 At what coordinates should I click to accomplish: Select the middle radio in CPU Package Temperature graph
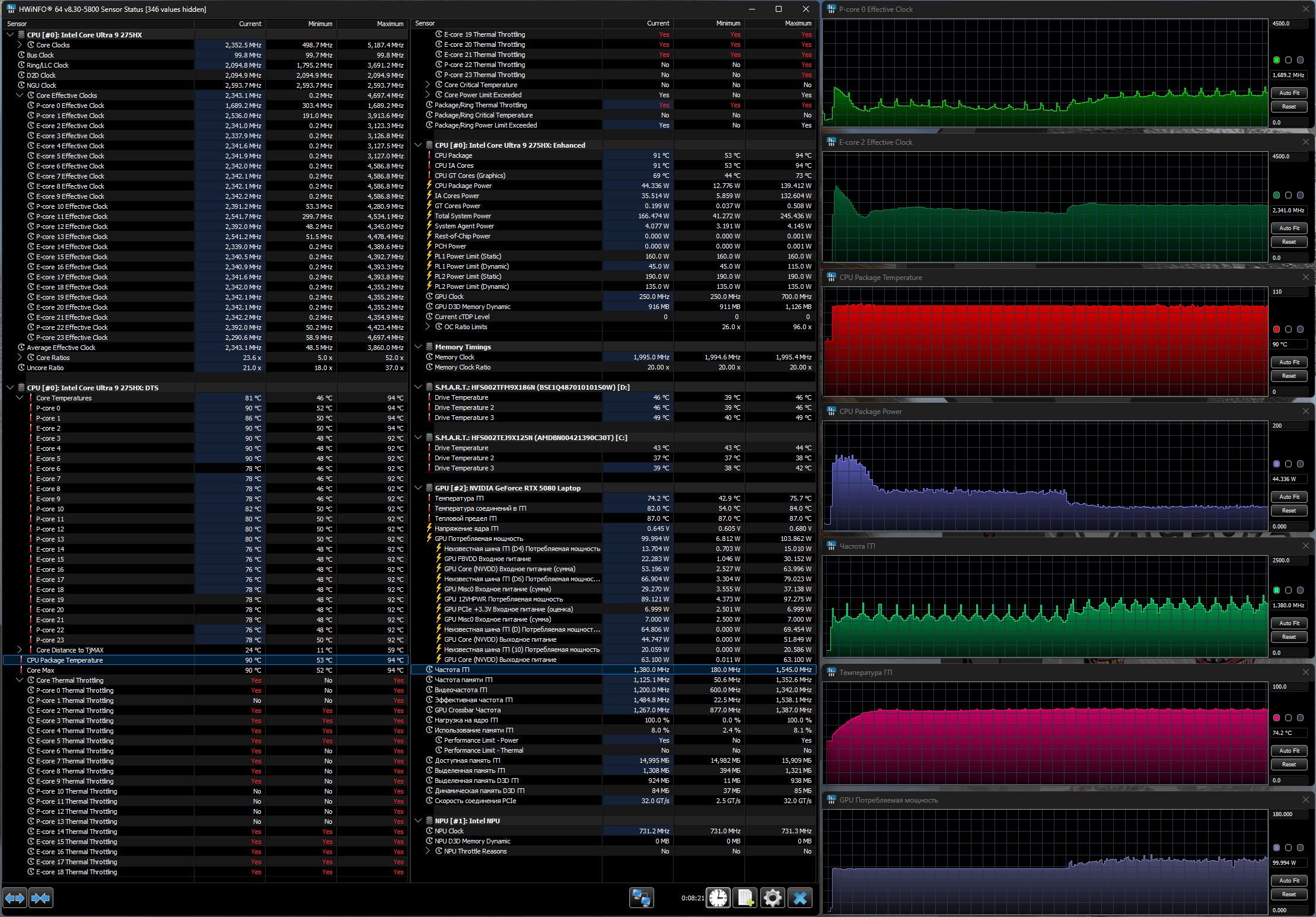(1288, 329)
